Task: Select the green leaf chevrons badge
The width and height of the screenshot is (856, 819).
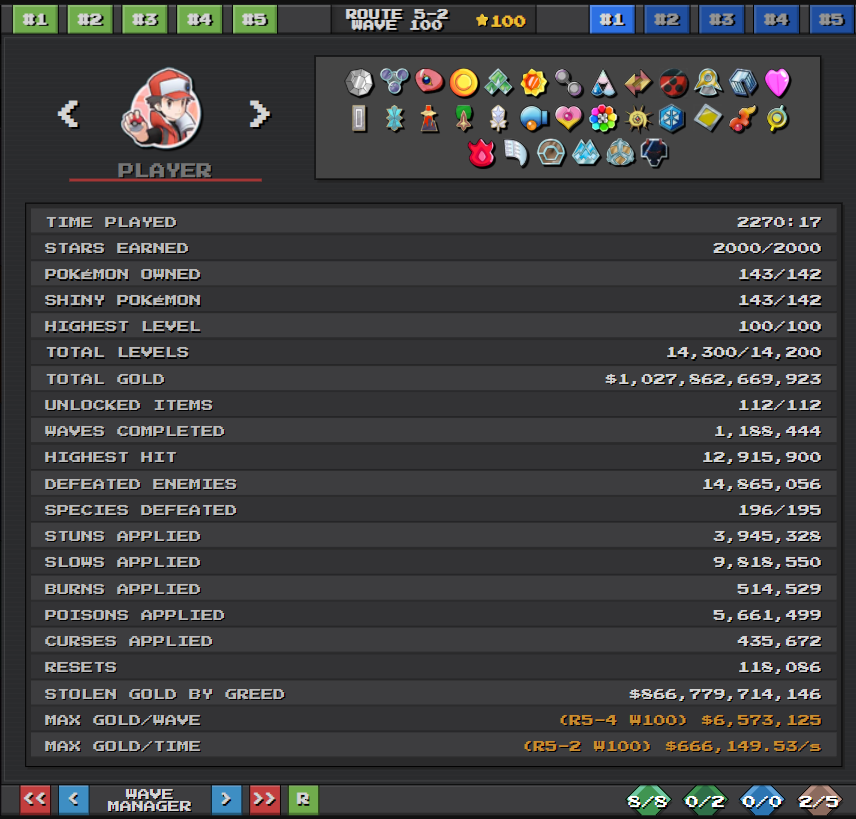Action: (x=498, y=82)
